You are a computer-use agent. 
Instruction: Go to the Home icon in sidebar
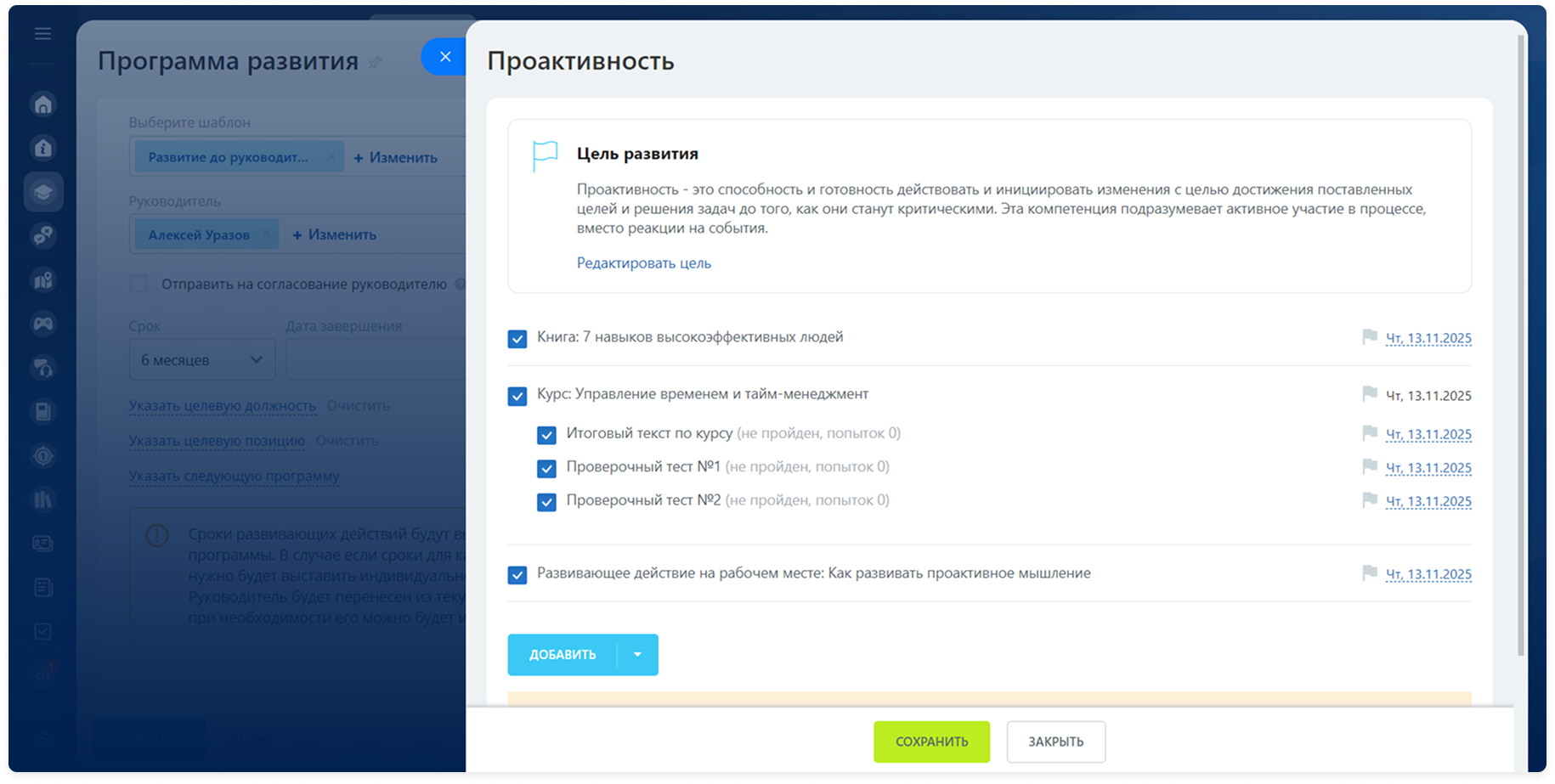coord(43,104)
